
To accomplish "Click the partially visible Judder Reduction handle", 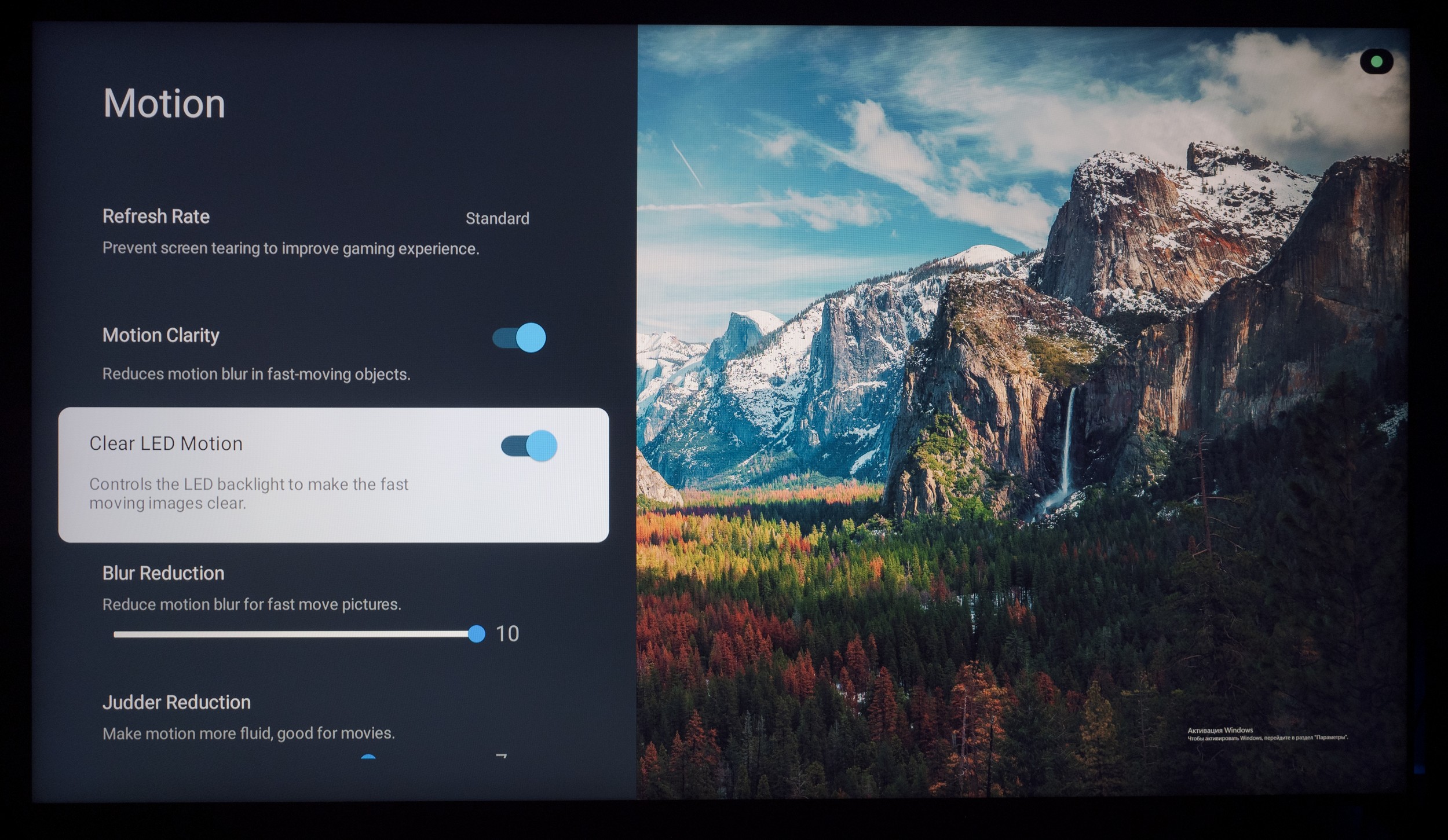I will pyautogui.click(x=368, y=757).
